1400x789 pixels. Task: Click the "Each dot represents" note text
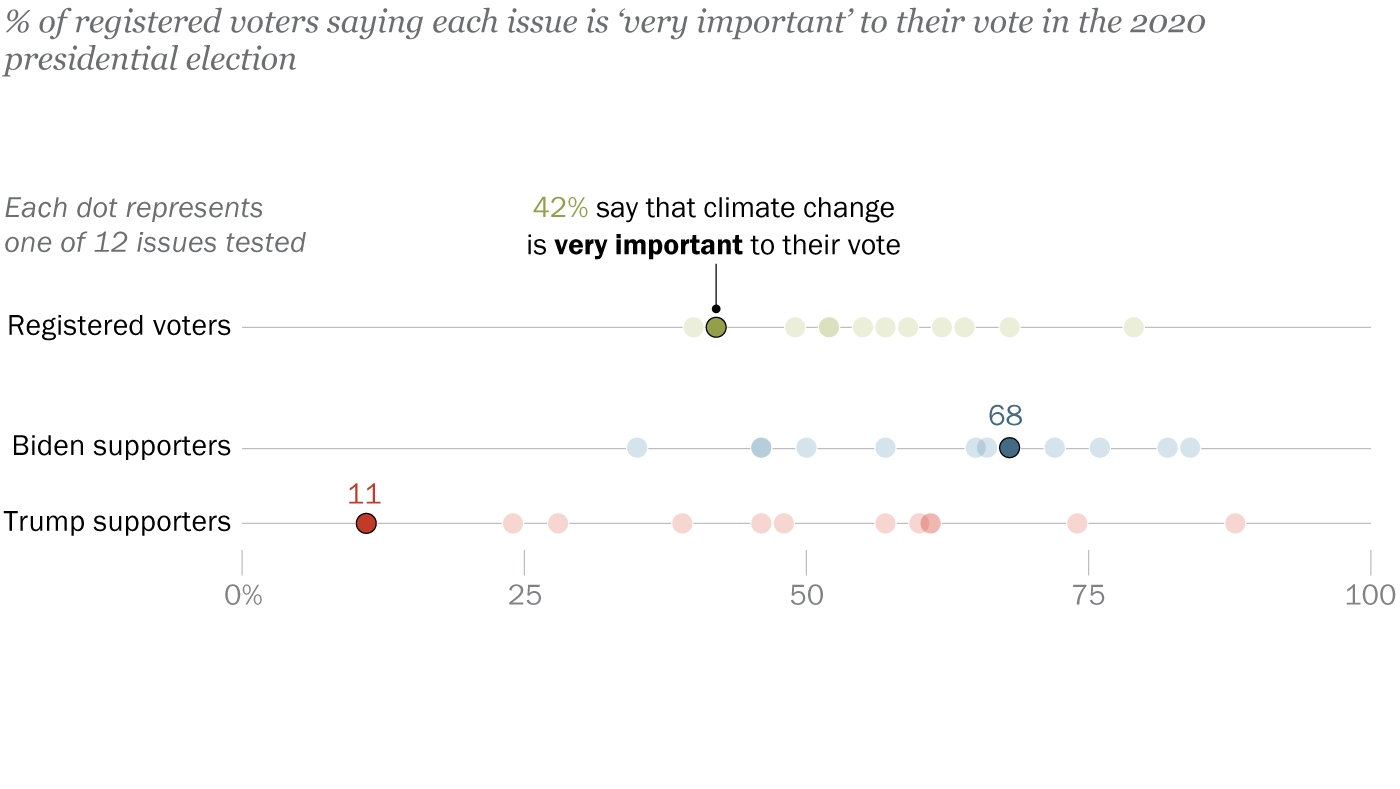[134, 208]
